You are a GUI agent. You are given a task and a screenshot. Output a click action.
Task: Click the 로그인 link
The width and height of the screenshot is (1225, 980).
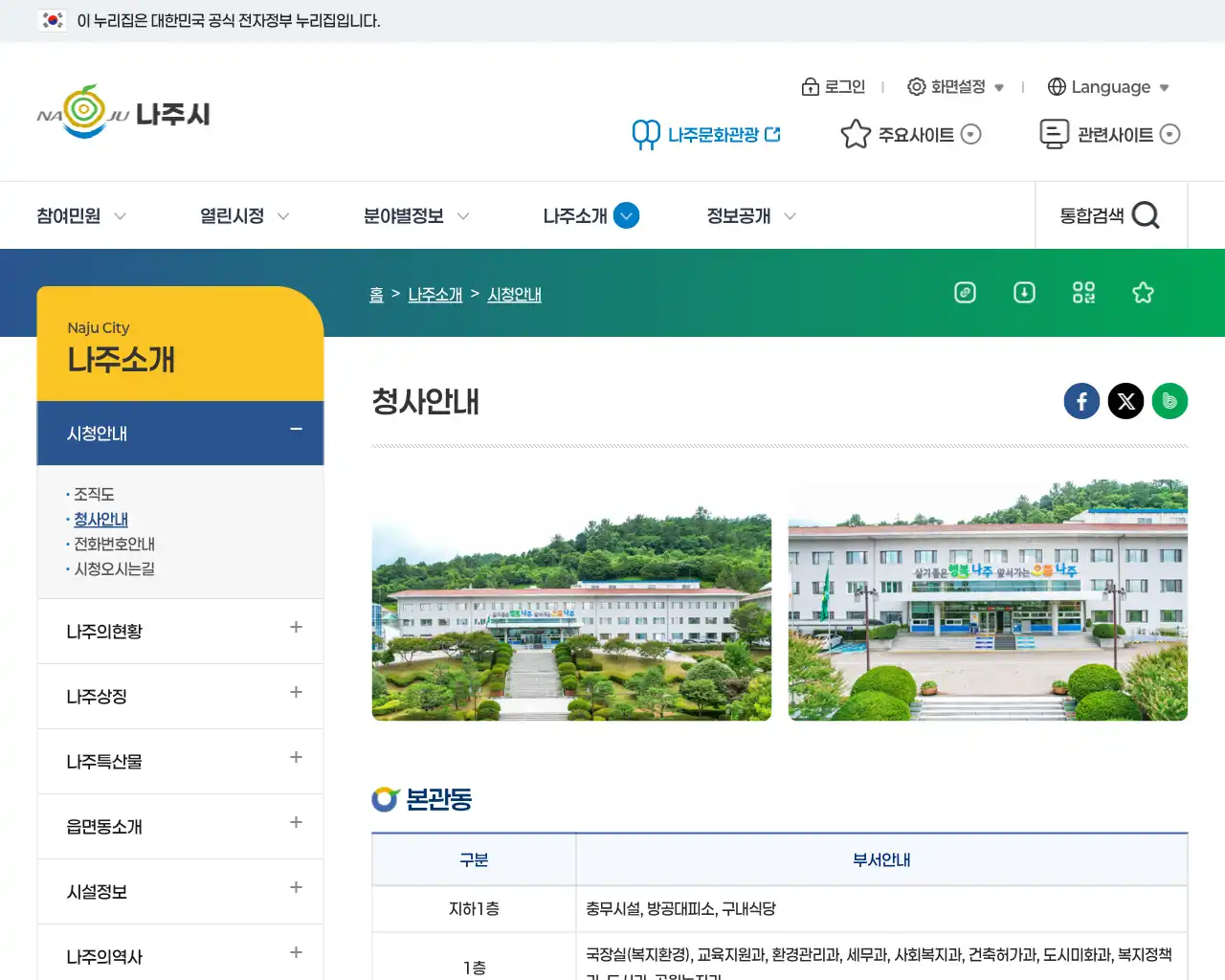[x=835, y=86]
